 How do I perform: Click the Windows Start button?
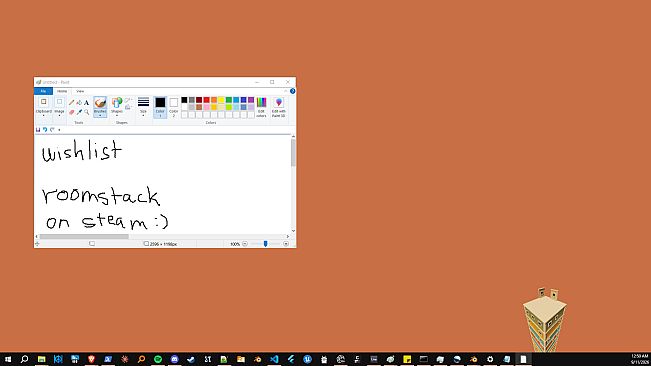pyautogui.click(x=8, y=359)
